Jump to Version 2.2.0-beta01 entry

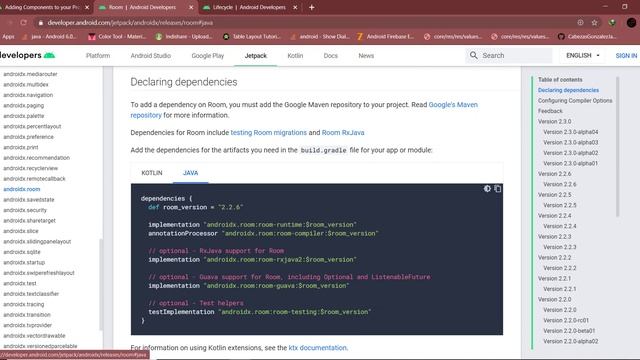click(569, 331)
